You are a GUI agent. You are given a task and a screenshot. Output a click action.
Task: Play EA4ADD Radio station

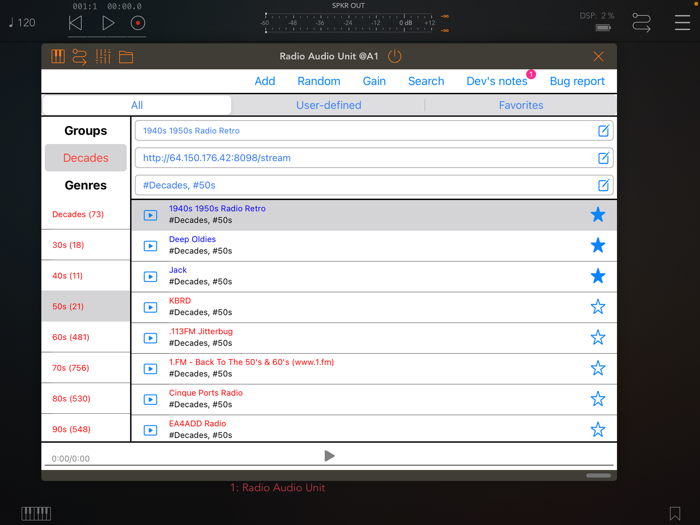(150, 430)
